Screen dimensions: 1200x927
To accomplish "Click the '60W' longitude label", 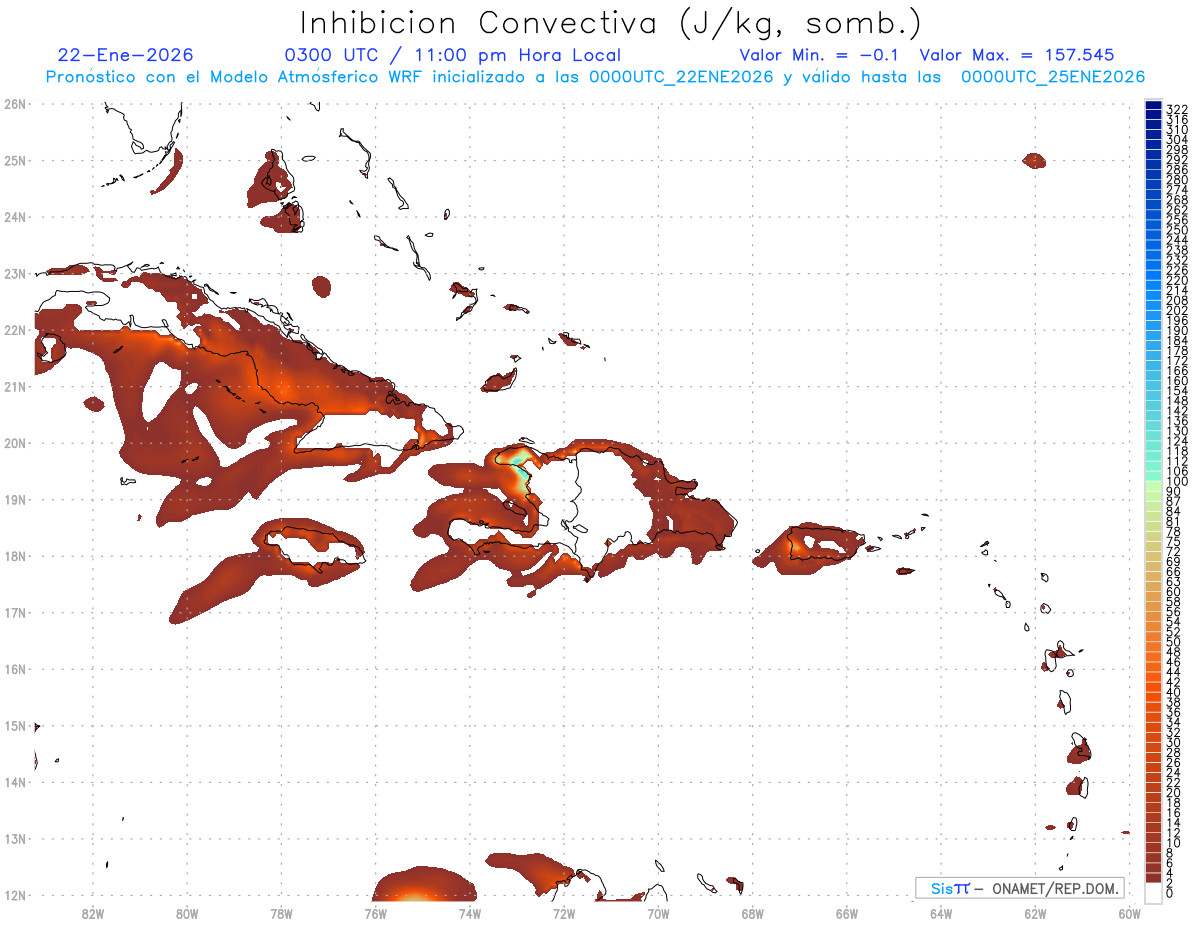I will [x=1130, y=913].
